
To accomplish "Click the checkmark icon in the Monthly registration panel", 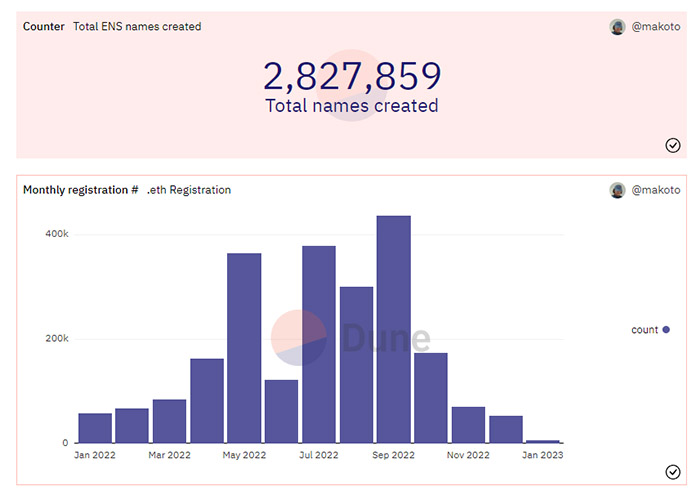I will (673, 472).
